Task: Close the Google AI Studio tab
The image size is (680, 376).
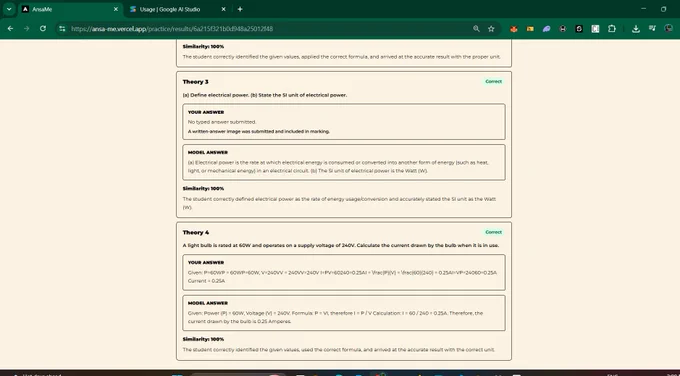Action: pyautogui.click(x=223, y=9)
